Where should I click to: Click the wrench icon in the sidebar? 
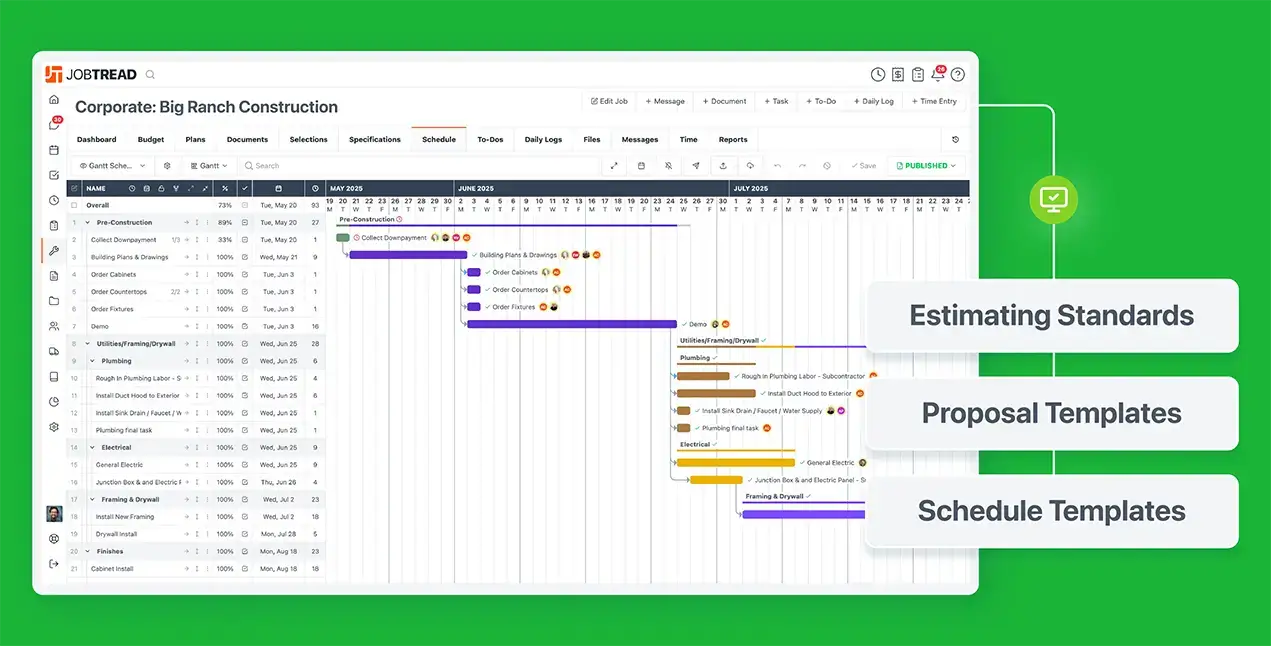coord(54,251)
